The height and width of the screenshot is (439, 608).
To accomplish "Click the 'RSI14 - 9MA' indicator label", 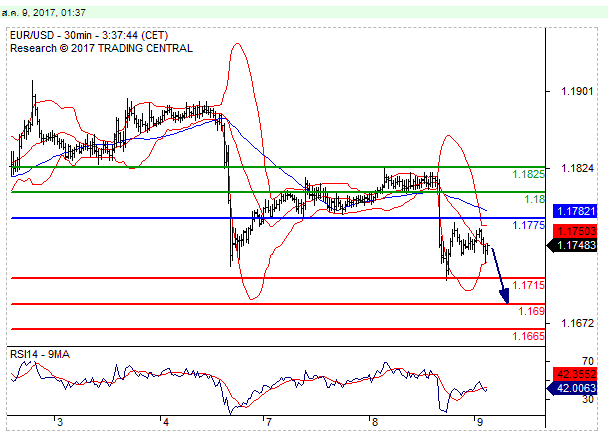I will click(x=40, y=354).
